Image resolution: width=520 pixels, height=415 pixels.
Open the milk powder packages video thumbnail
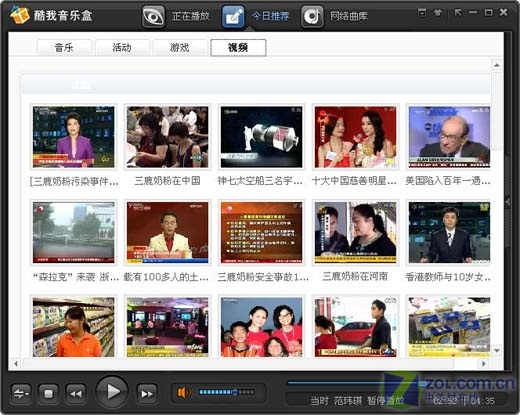point(449,327)
